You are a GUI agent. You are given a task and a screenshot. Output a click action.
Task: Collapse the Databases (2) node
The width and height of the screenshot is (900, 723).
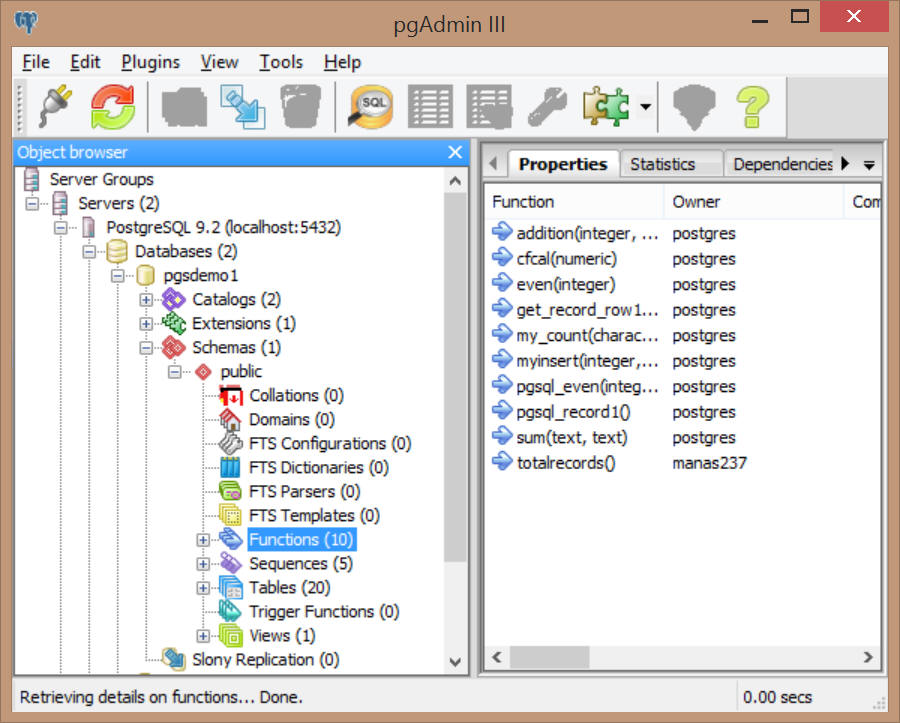coord(90,251)
